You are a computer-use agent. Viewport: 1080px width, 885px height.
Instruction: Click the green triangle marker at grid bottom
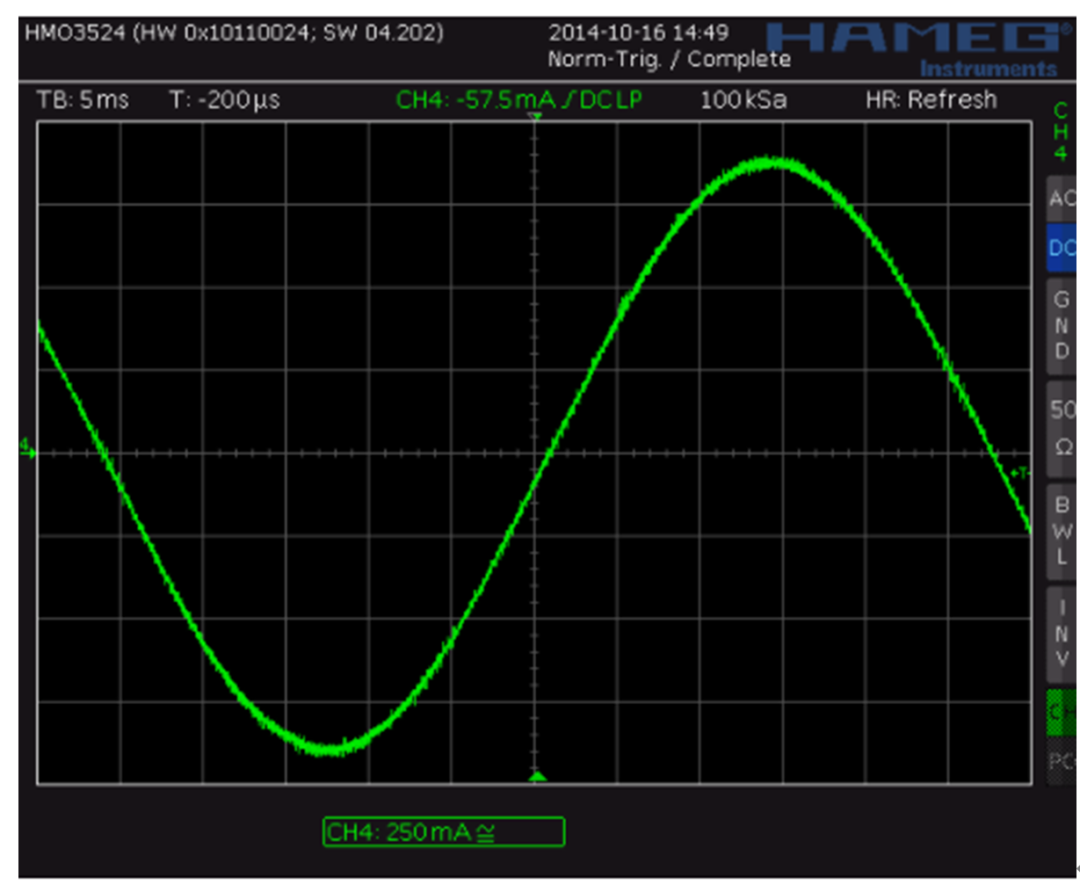pyautogui.click(x=537, y=777)
